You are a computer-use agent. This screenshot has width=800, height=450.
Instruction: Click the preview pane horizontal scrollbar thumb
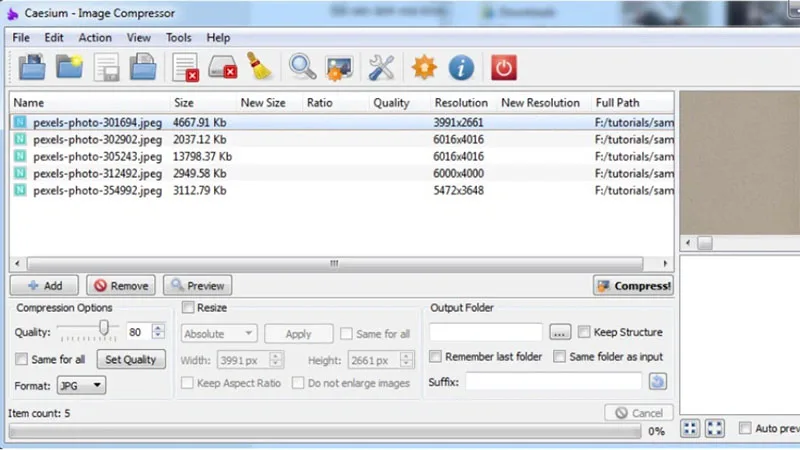705,243
